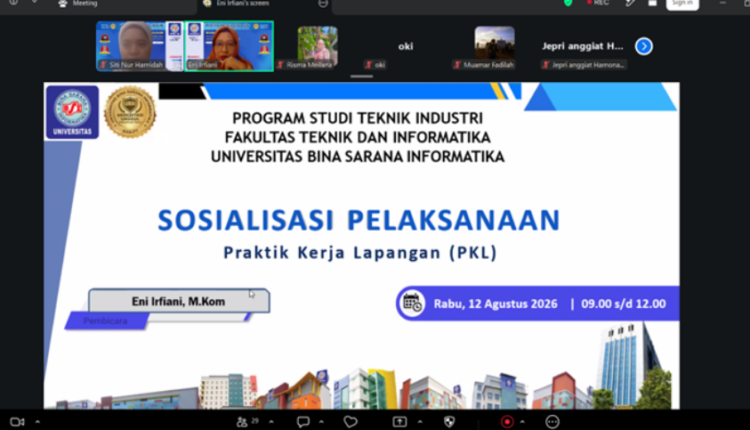Click the view layout icon in top bar
This screenshot has width=750, height=430.
point(652,3)
